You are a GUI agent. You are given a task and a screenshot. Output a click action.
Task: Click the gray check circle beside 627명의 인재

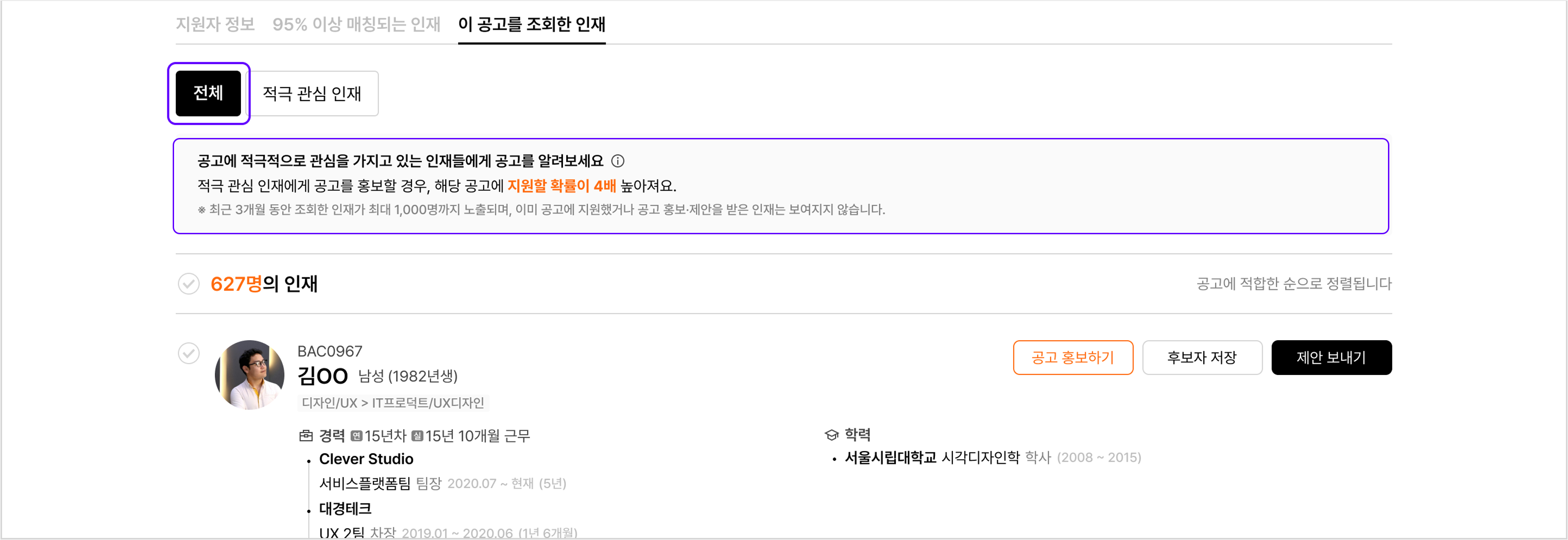[189, 284]
